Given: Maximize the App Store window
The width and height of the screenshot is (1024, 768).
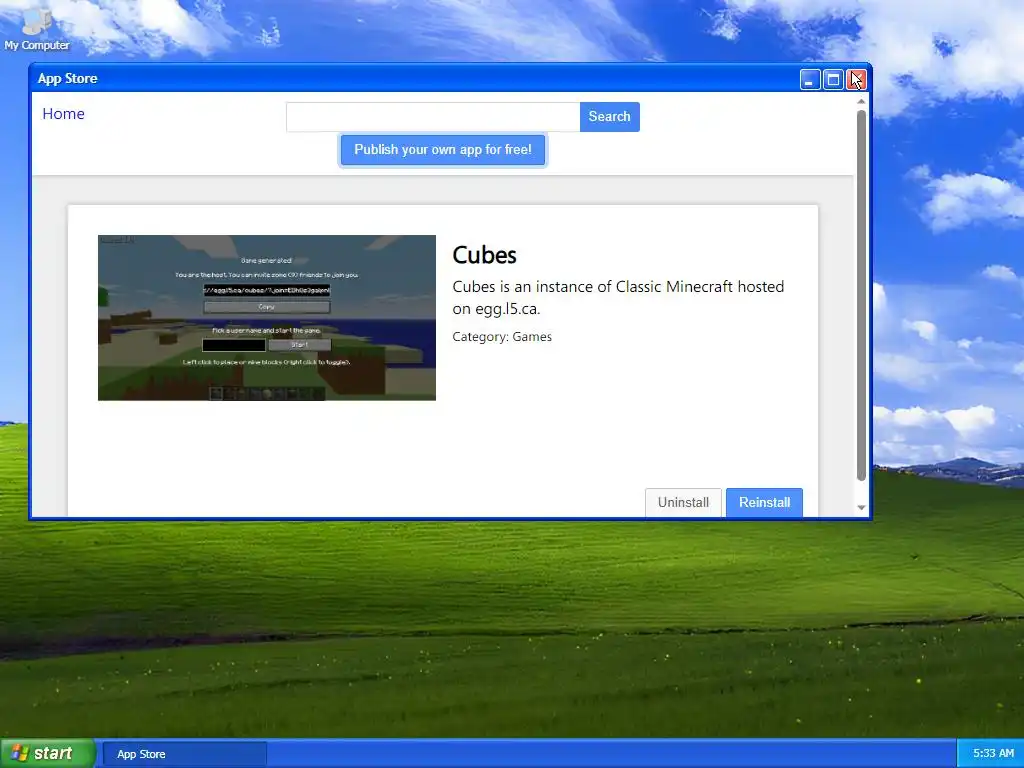Looking at the screenshot, I should 833,80.
